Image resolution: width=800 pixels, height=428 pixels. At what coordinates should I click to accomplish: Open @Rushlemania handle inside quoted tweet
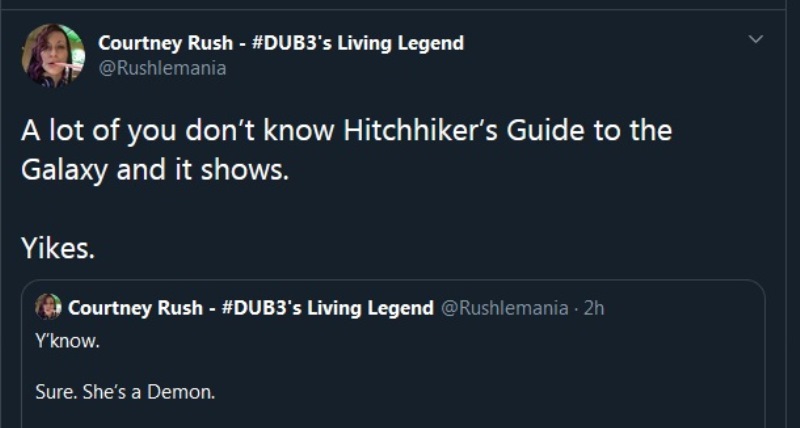504,308
